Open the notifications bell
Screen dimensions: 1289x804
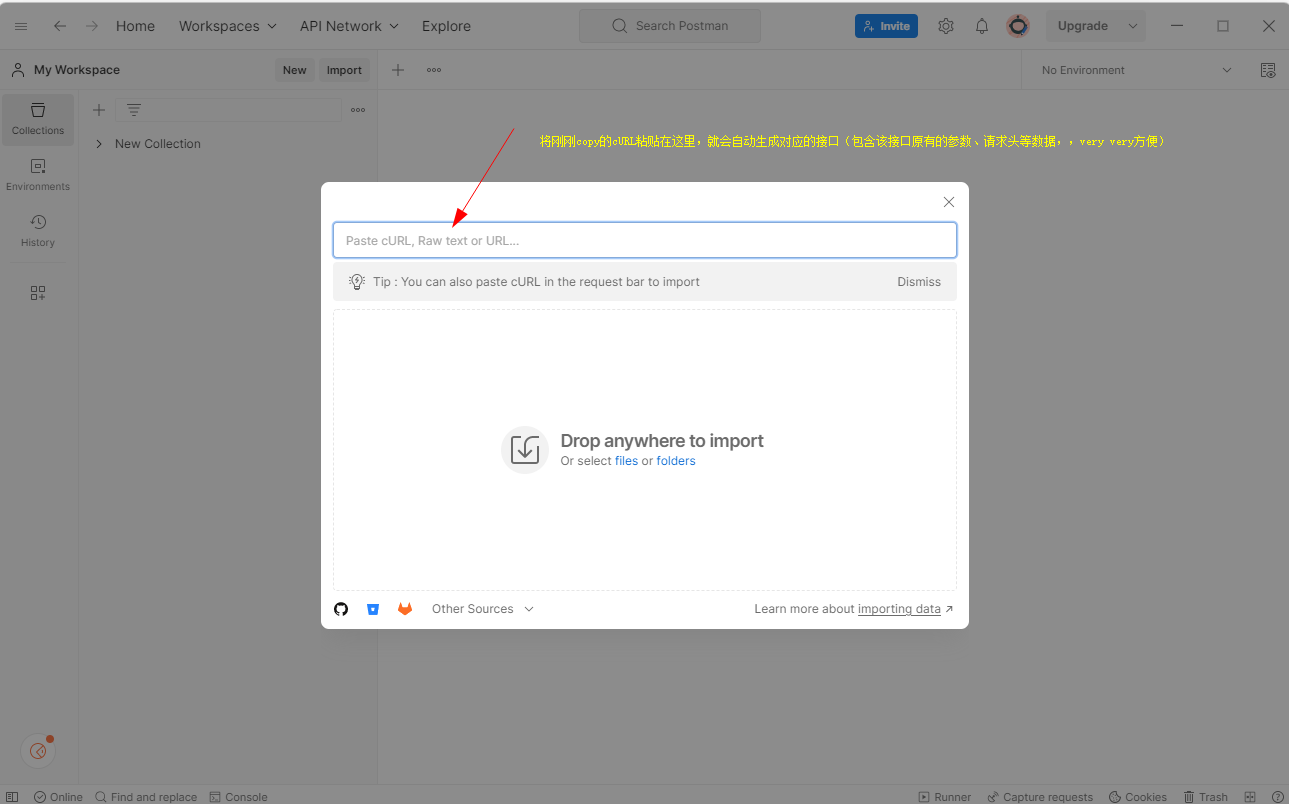(x=982, y=26)
